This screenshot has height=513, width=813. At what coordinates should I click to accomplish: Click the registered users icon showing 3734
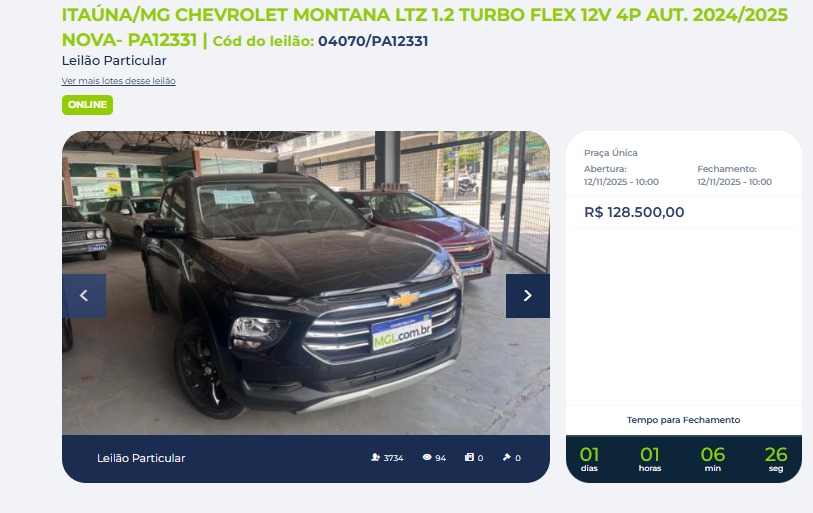tap(375, 457)
